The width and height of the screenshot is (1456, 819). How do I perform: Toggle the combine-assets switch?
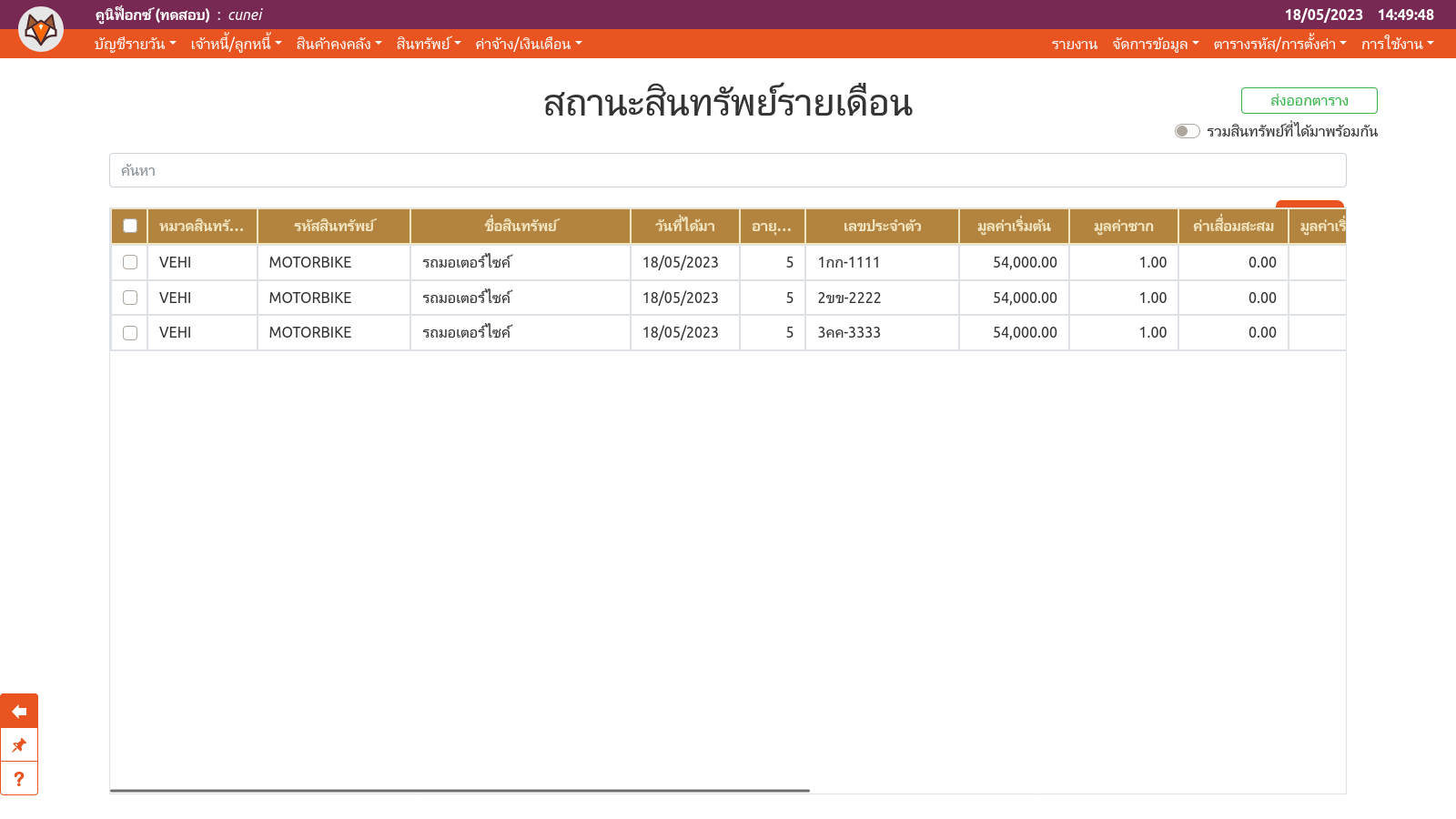(x=1187, y=131)
